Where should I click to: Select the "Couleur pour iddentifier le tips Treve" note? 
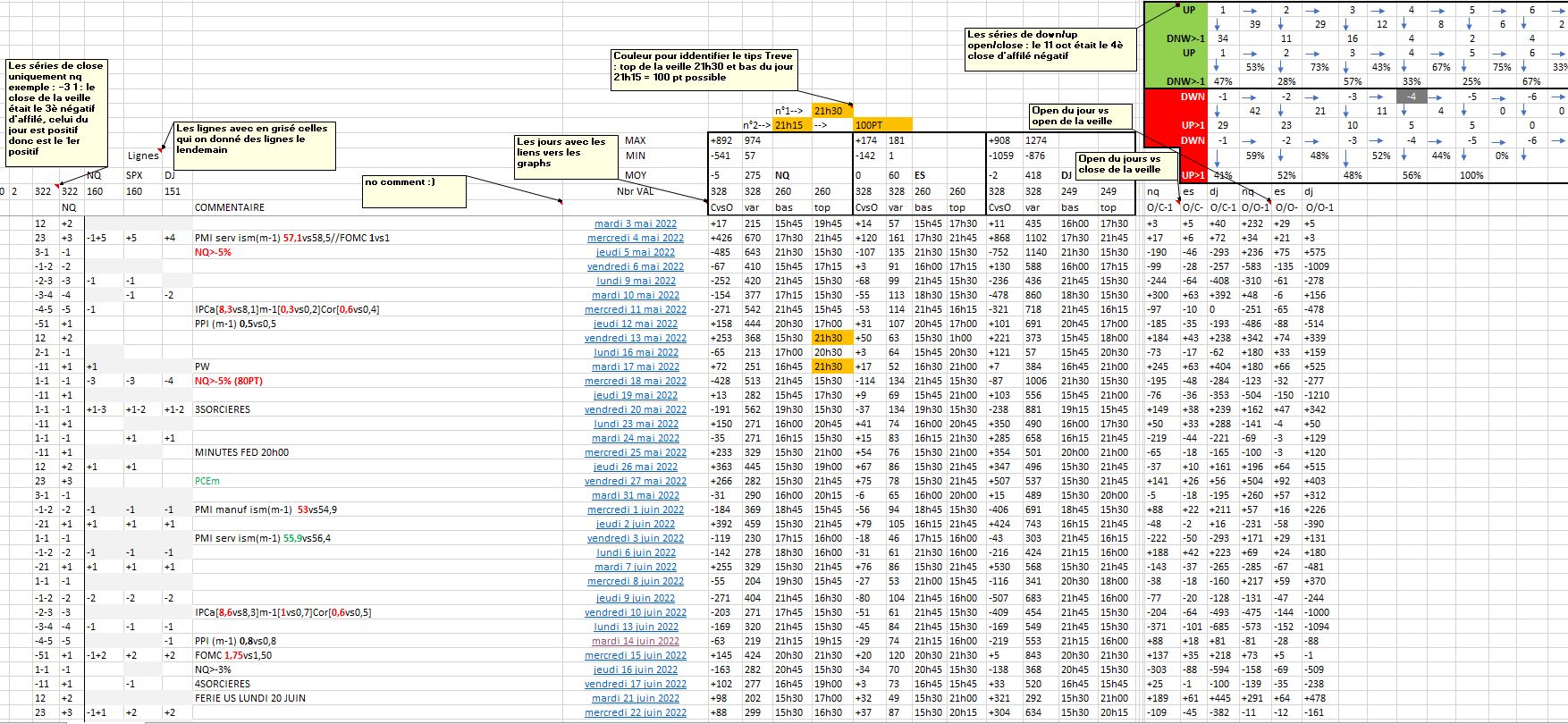[704, 68]
